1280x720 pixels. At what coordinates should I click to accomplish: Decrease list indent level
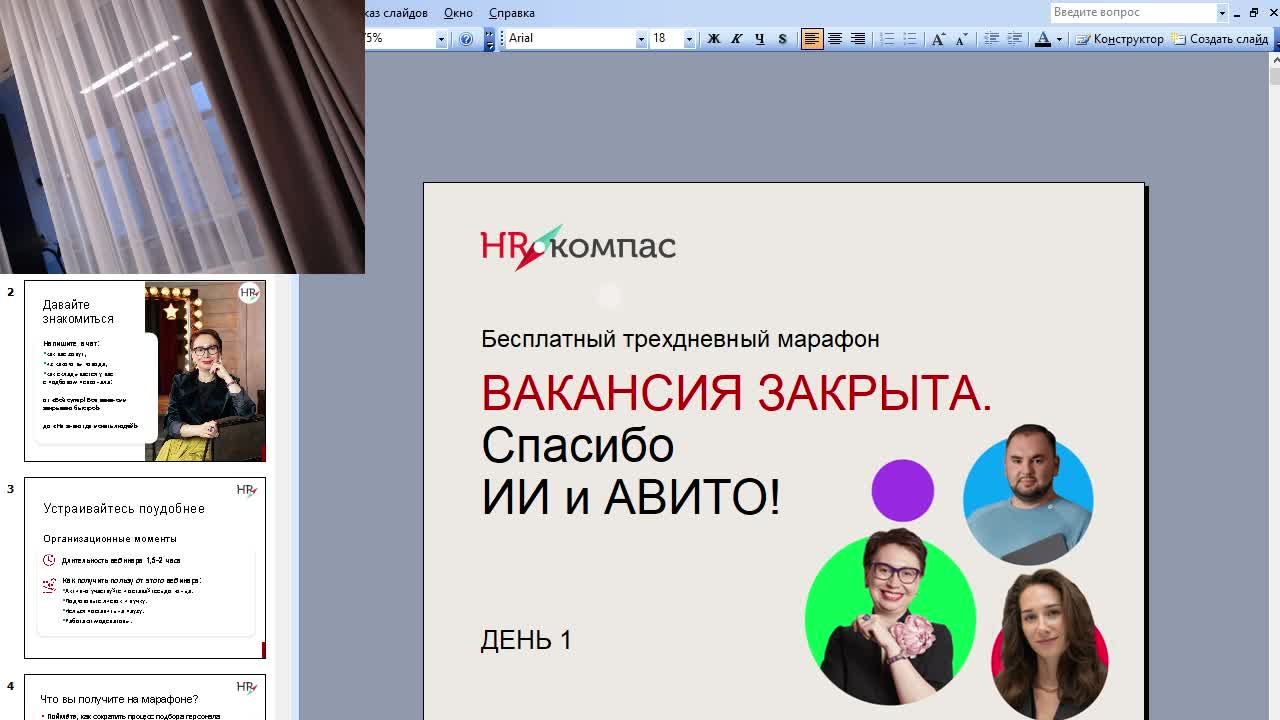[991, 39]
